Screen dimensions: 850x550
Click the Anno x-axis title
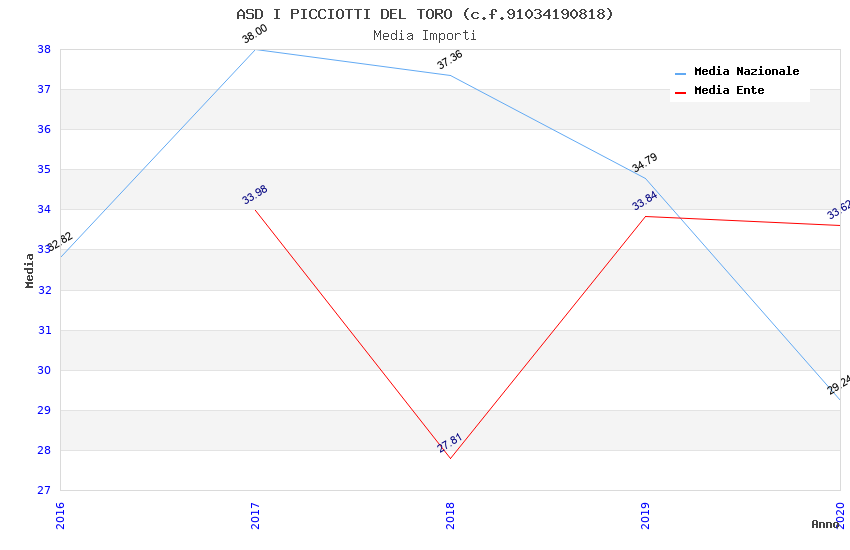point(825,524)
